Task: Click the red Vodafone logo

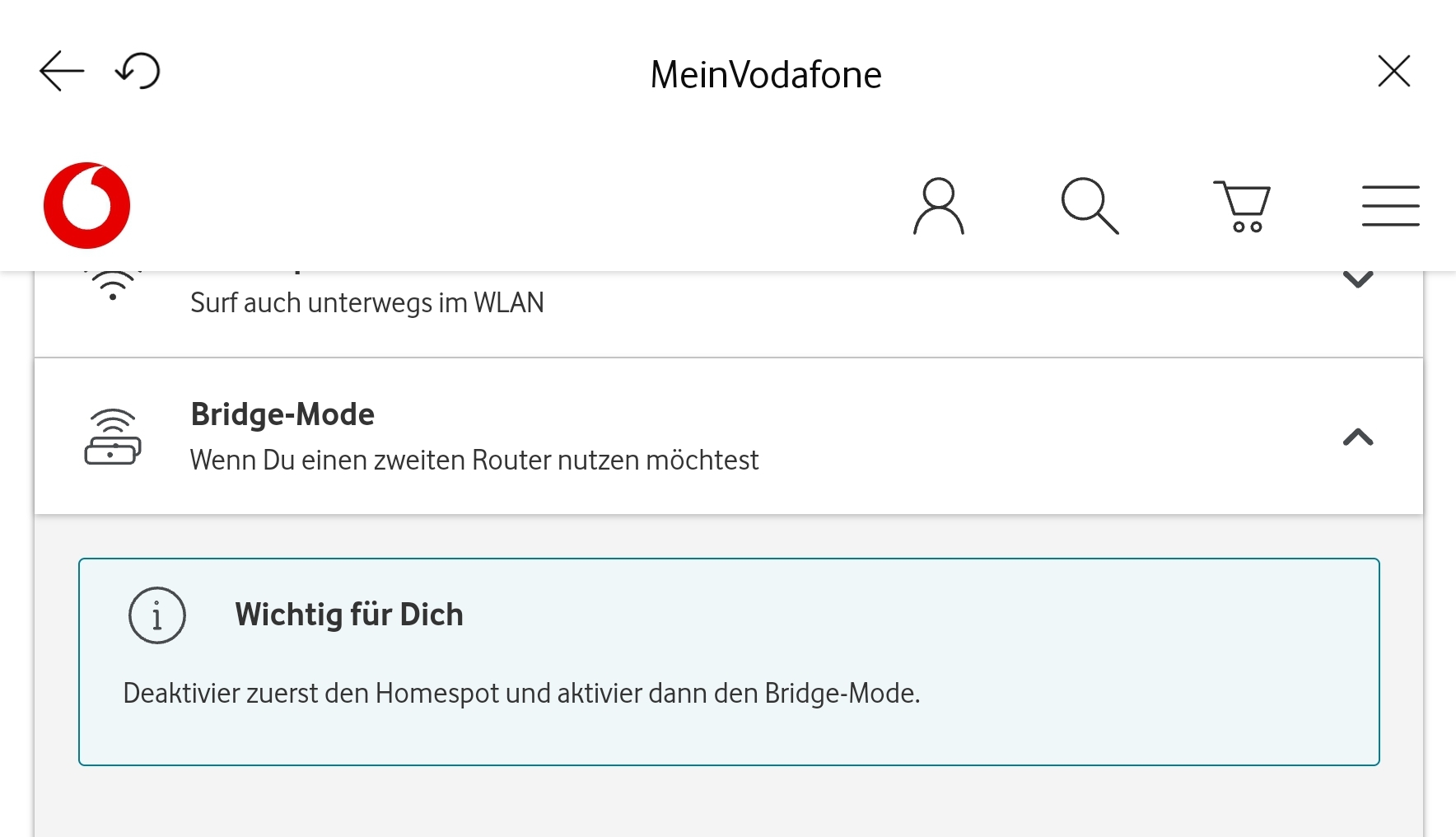Action: tap(86, 205)
